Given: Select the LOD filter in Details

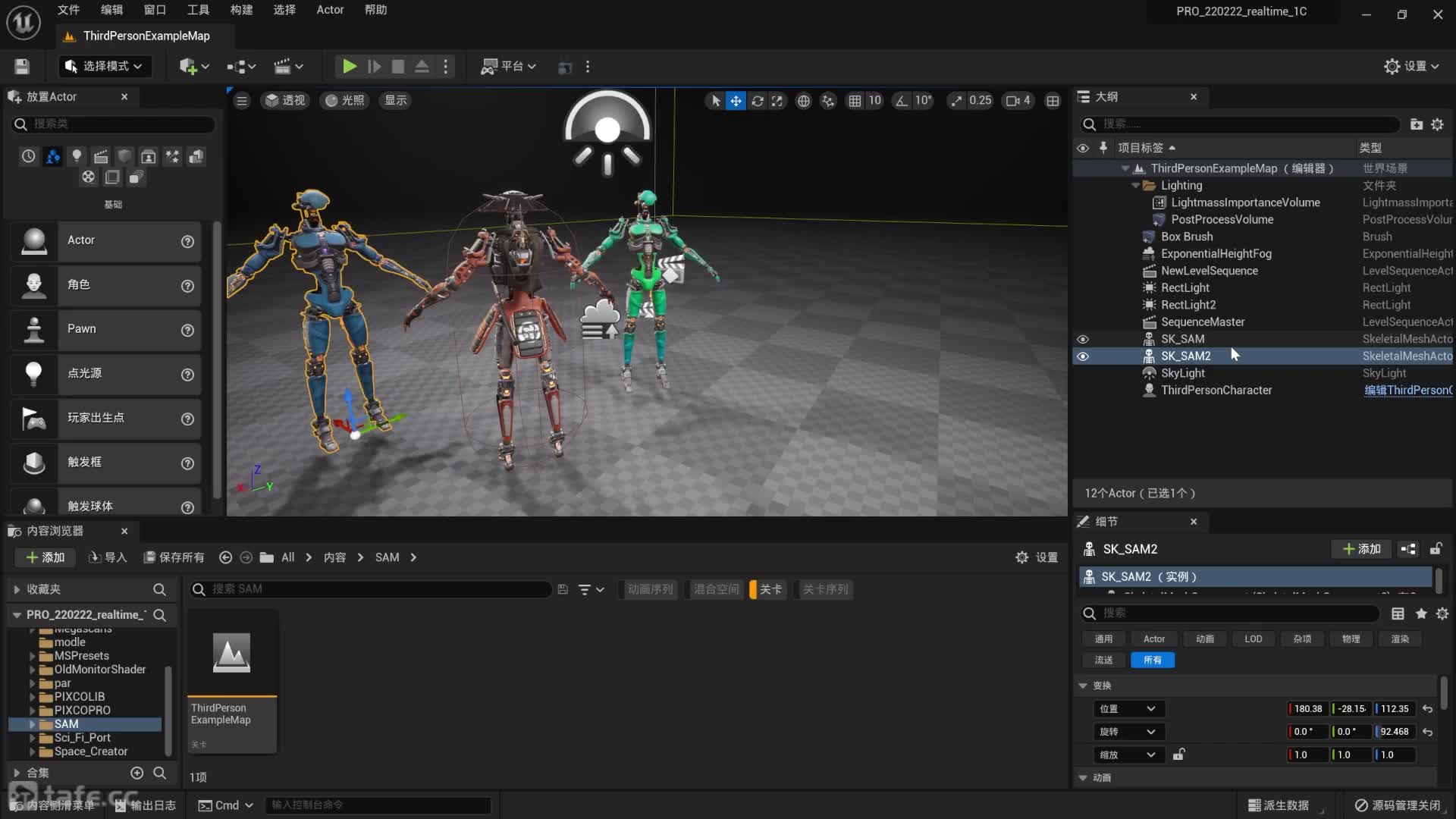Looking at the screenshot, I should [x=1253, y=639].
